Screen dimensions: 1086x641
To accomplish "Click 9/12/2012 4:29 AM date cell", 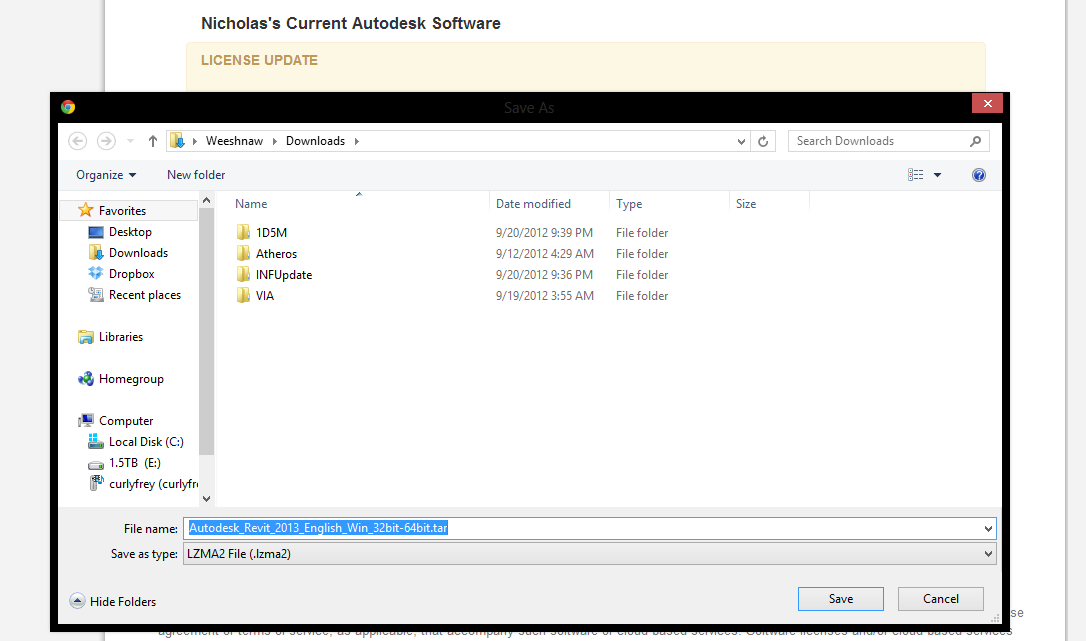I will [544, 254].
